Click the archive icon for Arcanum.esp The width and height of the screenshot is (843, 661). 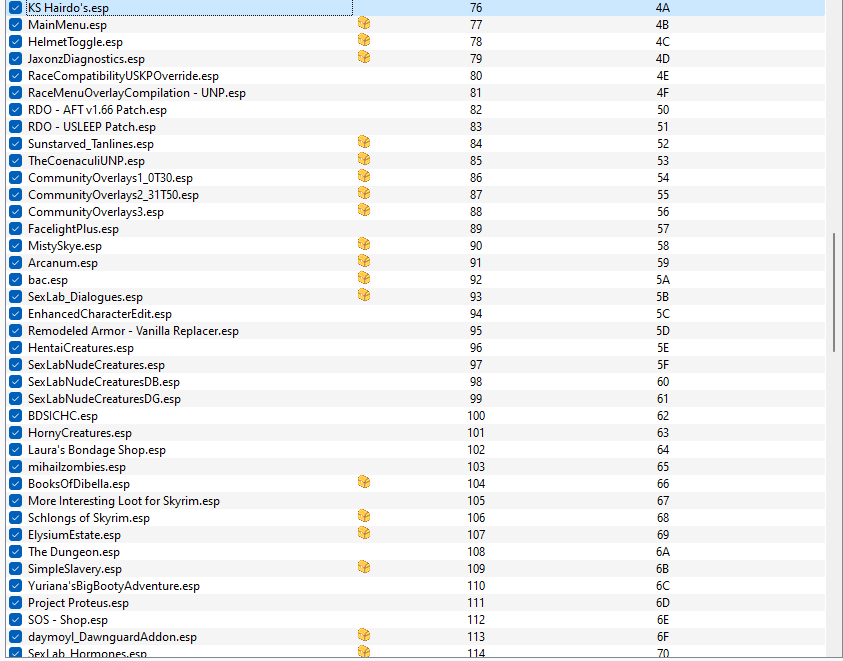(x=364, y=261)
